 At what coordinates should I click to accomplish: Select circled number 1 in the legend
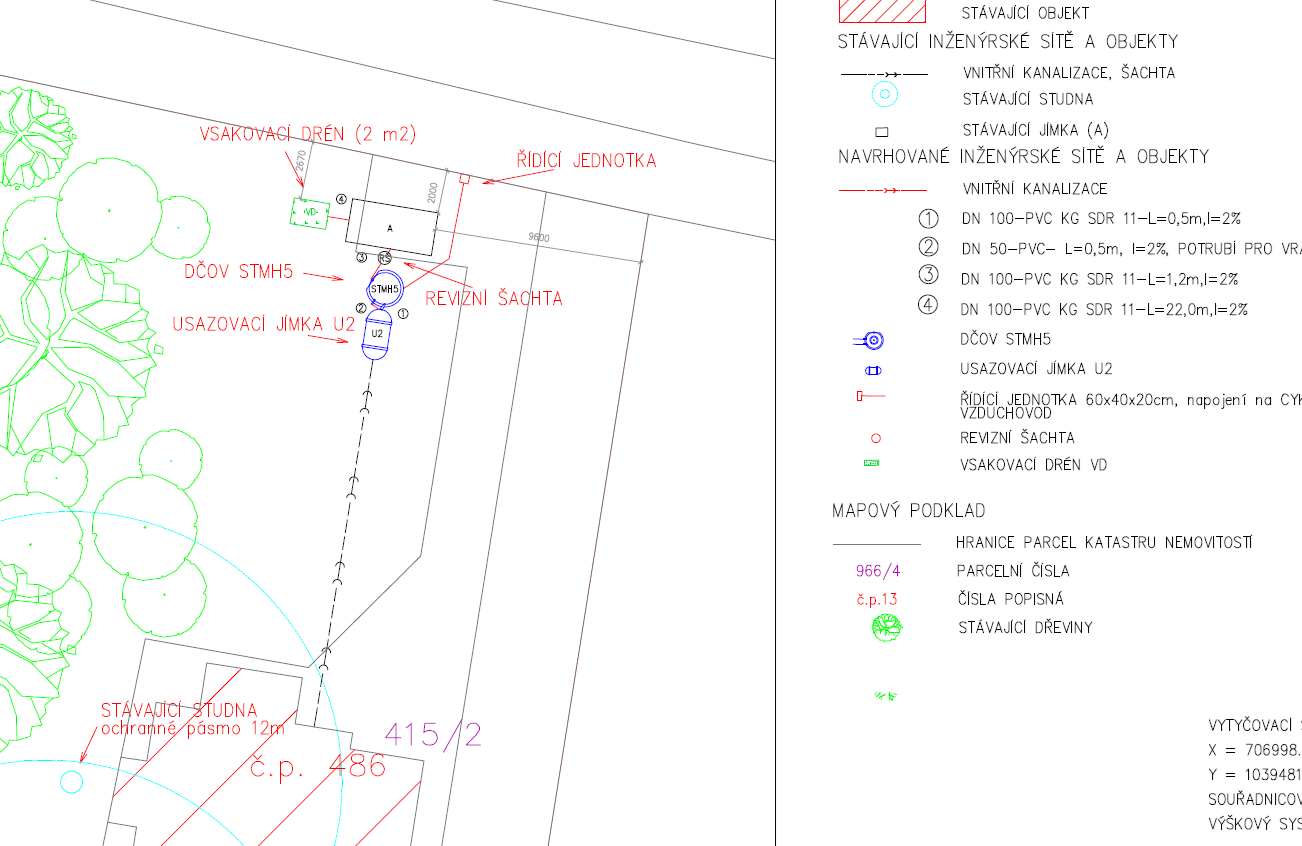pos(928,219)
